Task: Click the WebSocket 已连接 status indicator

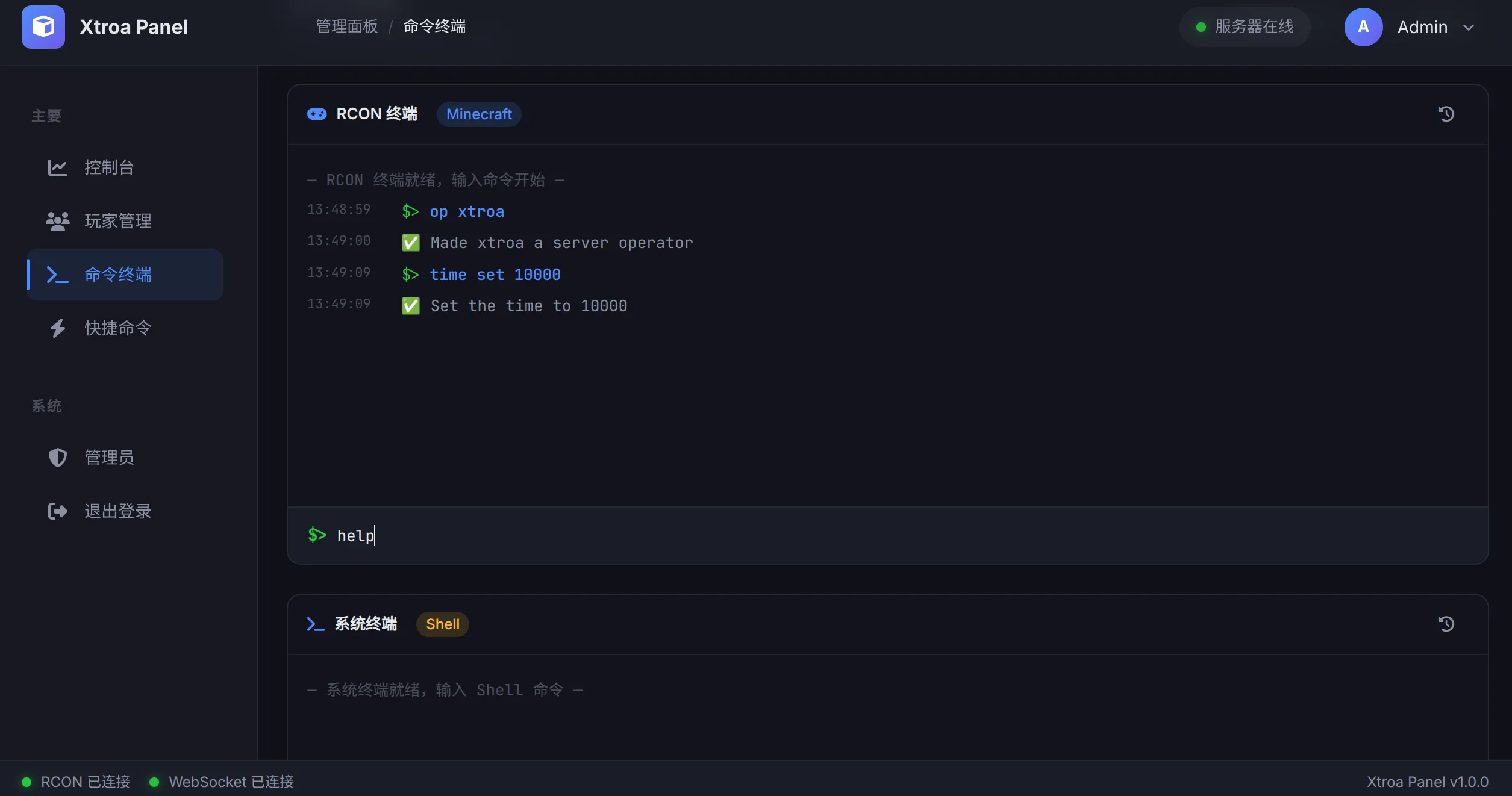Action: [x=222, y=782]
